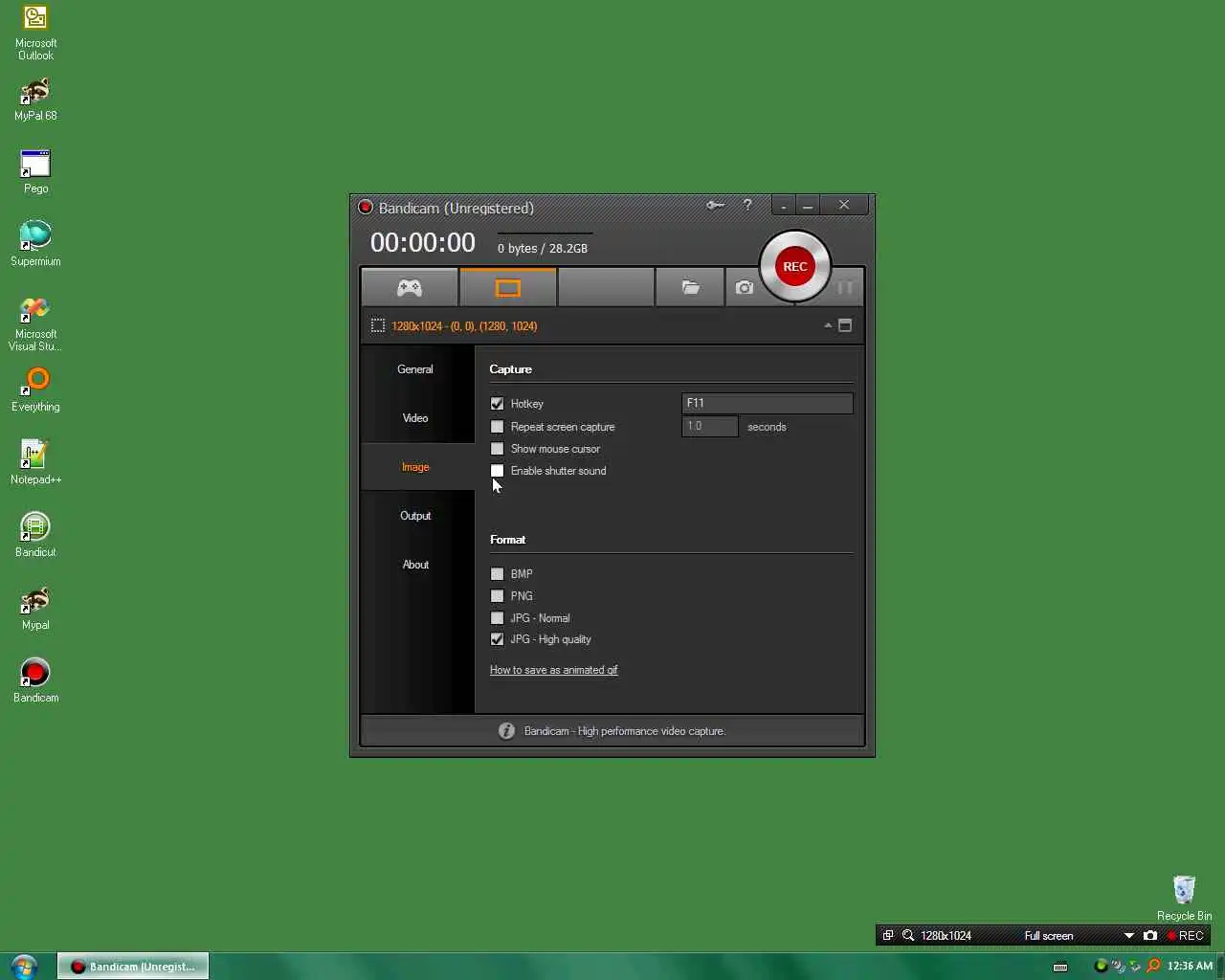Open the Output settings tab

pos(415,516)
